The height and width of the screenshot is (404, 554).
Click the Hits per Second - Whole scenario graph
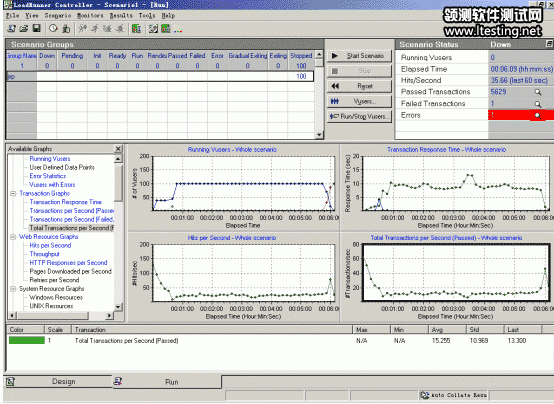point(233,277)
